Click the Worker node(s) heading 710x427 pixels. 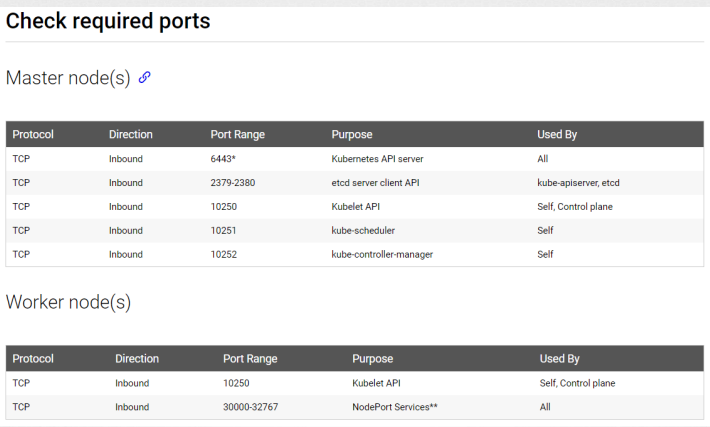(x=68, y=302)
